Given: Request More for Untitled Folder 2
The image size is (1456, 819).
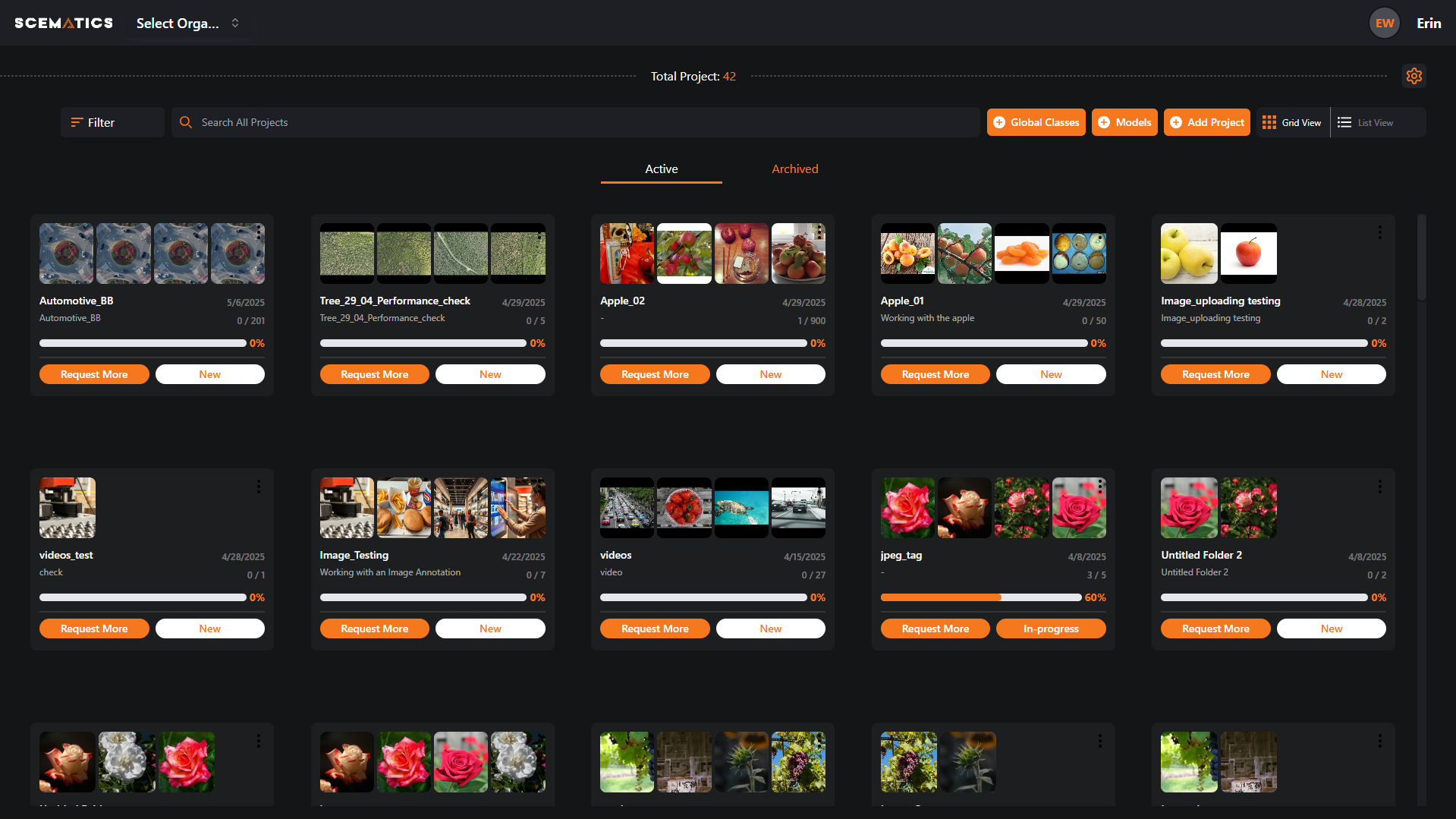Looking at the screenshot, I should tap(1215, 628).
